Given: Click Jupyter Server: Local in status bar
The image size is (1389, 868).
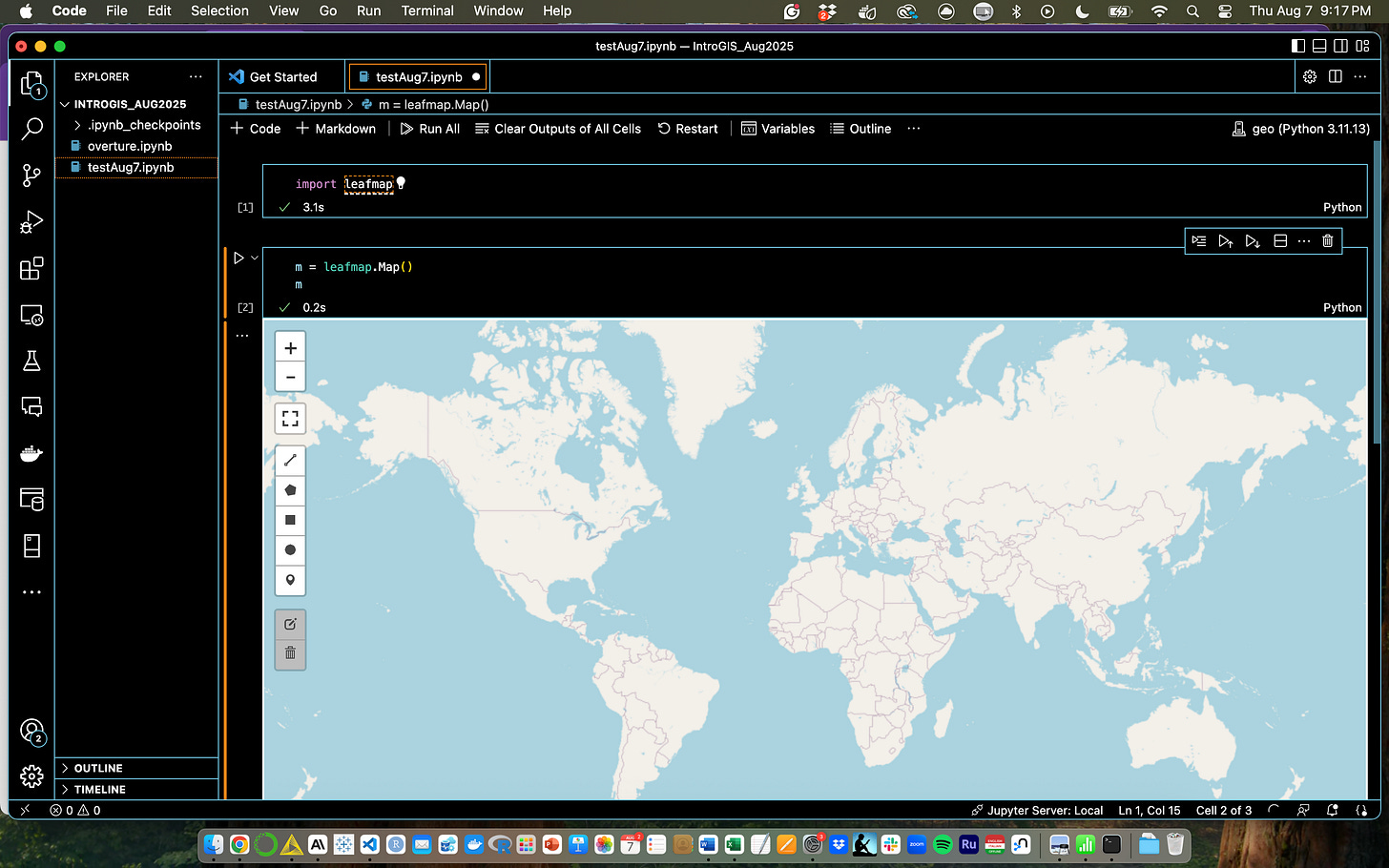Looking at the screenshot, I should click(1037, 811).
